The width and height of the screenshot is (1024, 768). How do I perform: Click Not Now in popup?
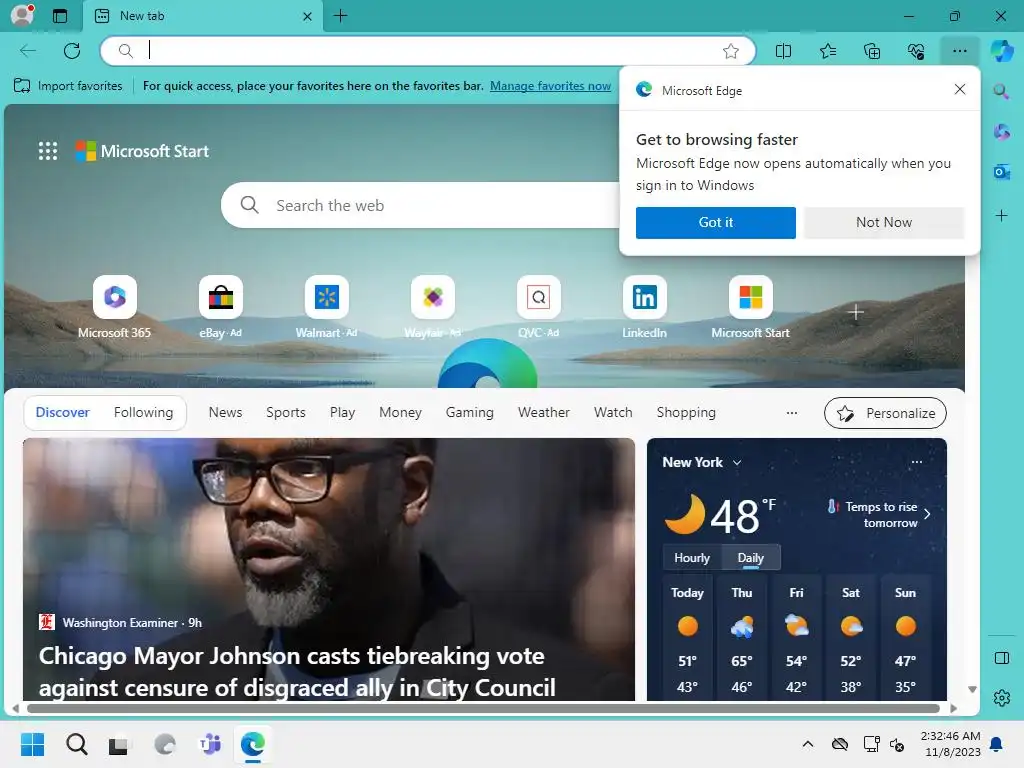click(x=884, y=223)
